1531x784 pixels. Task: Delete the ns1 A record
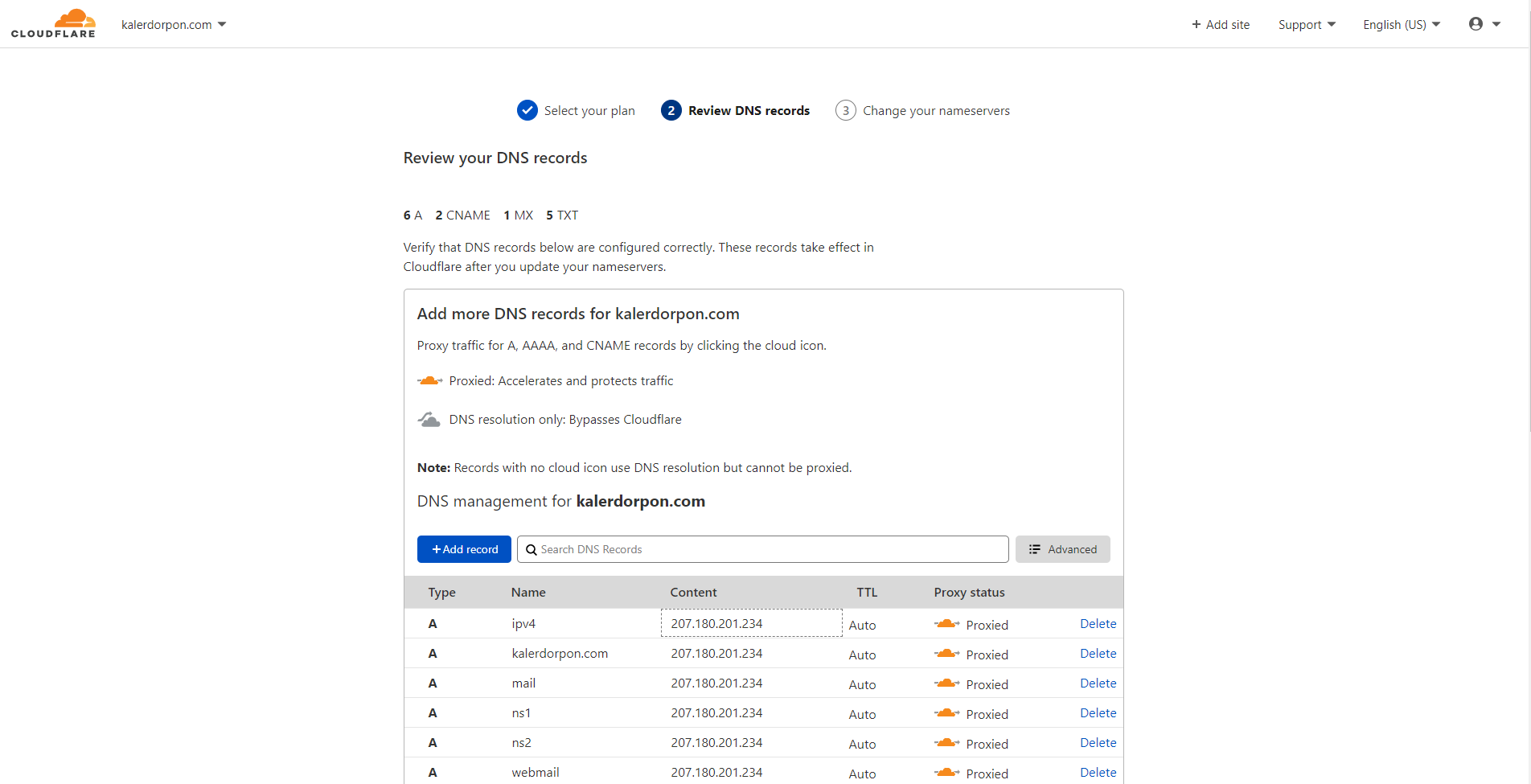[1098, 713]
